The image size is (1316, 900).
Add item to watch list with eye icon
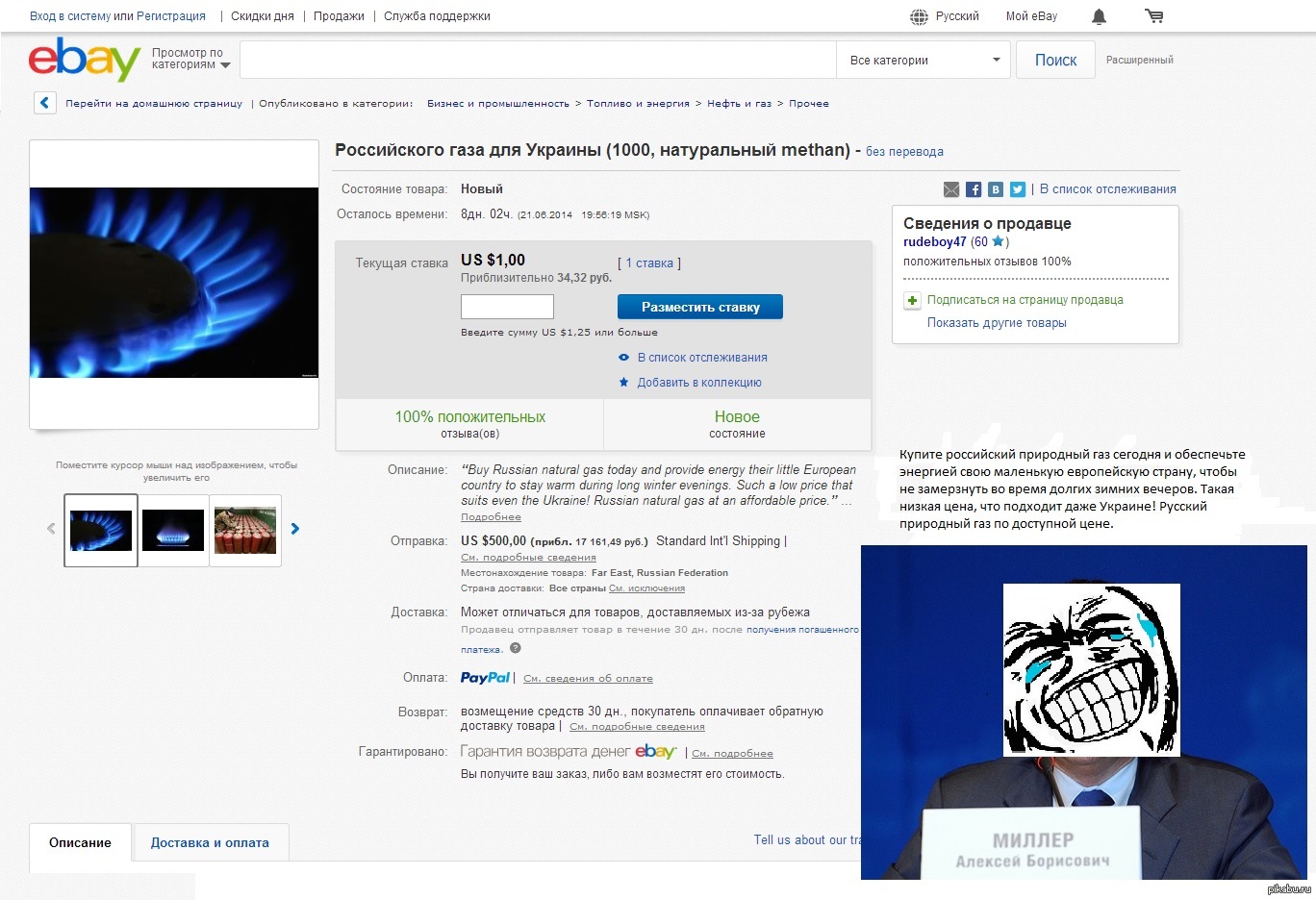(623, 358)
